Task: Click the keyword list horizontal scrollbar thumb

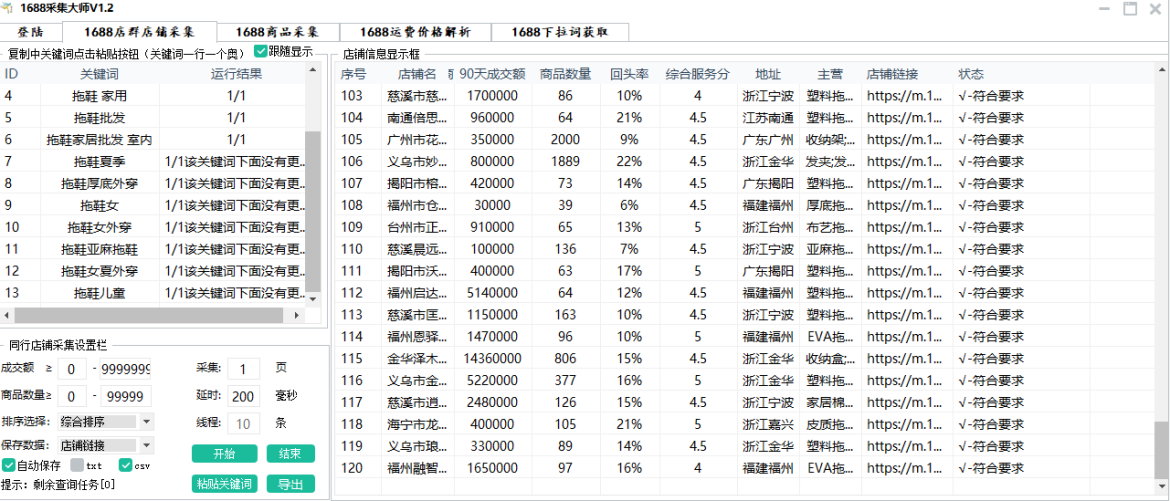Action: pos(150,315)
